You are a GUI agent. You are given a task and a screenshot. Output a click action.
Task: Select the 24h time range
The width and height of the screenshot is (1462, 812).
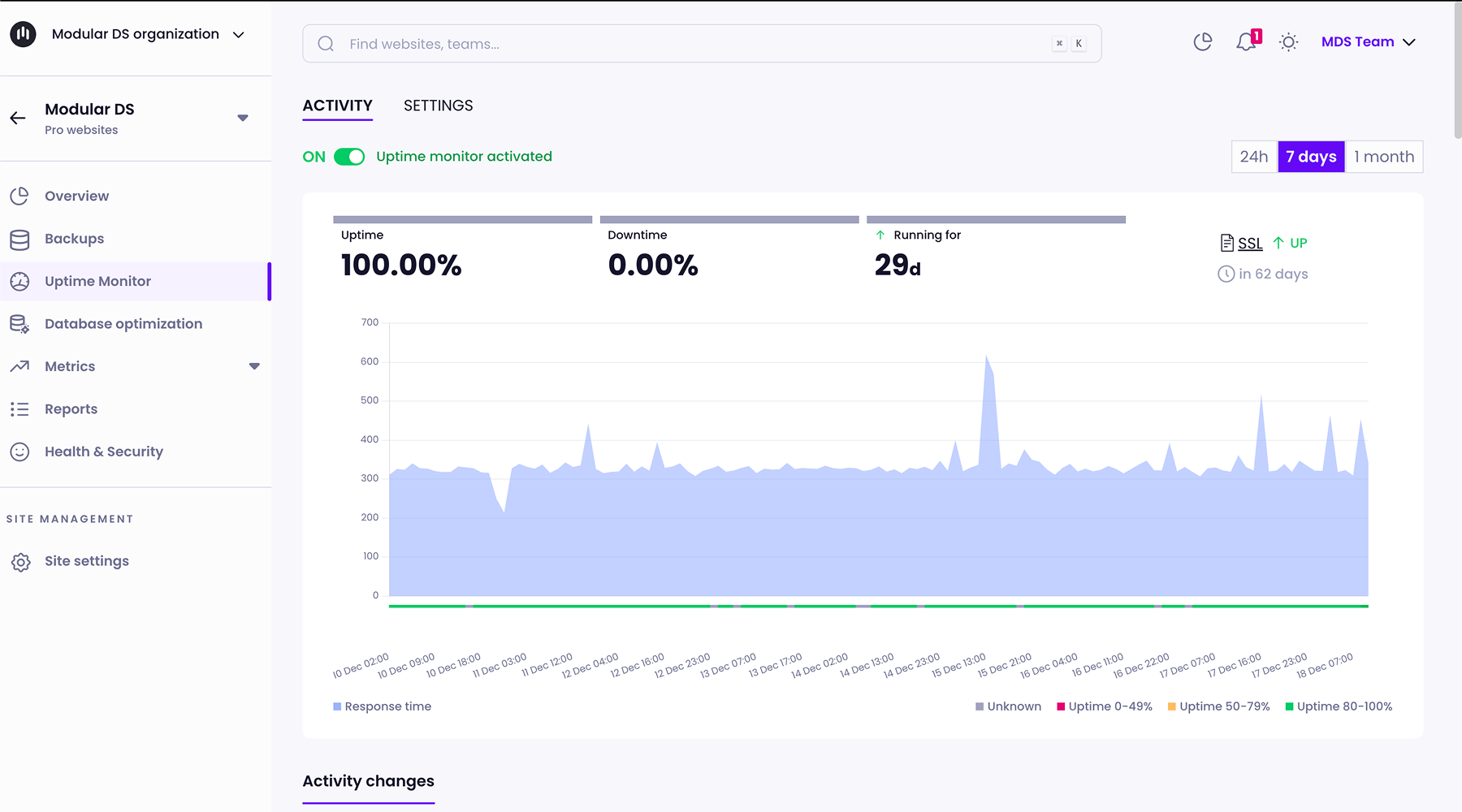click(1253, 157)
